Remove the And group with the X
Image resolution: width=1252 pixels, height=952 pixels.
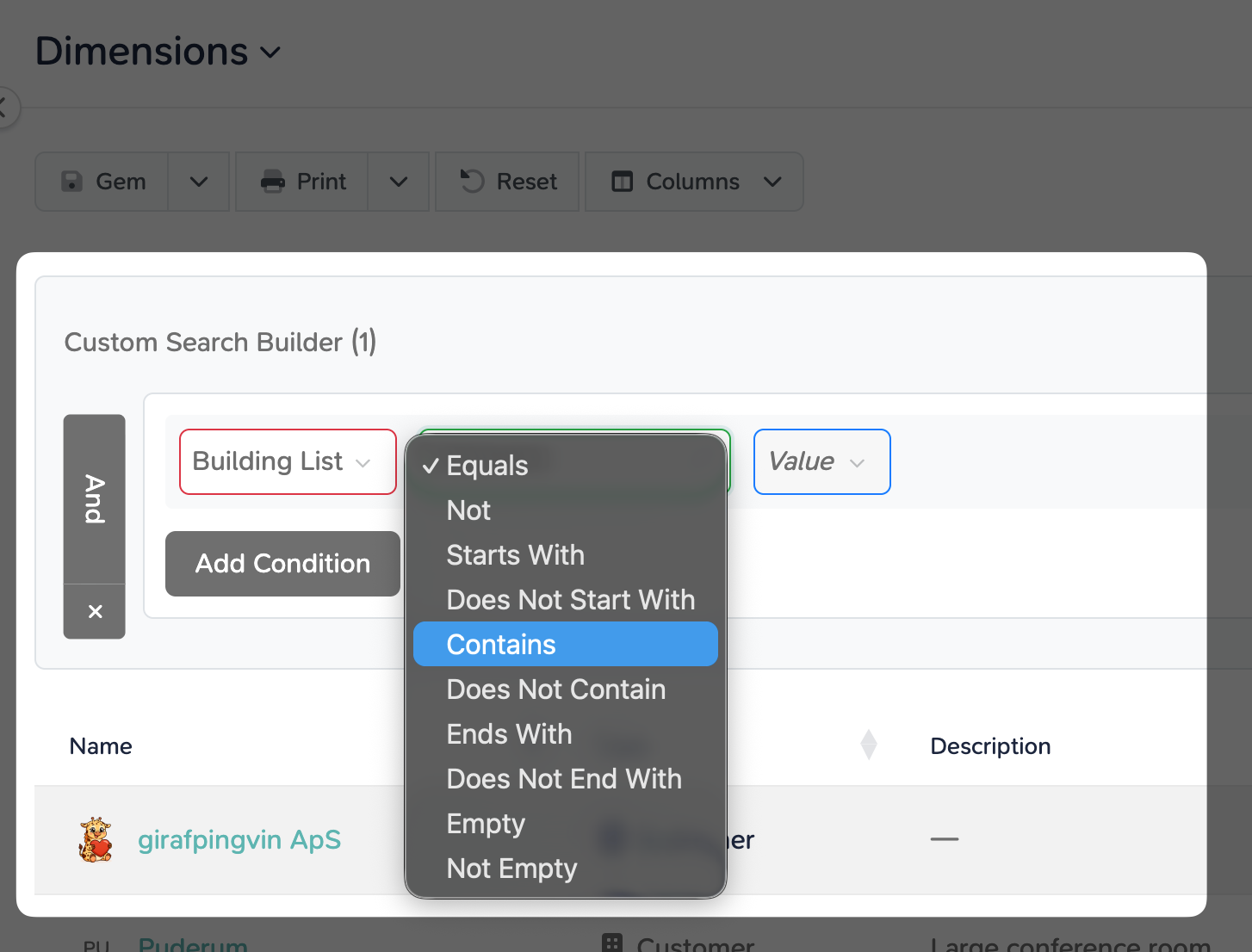(x=95, y=611)
